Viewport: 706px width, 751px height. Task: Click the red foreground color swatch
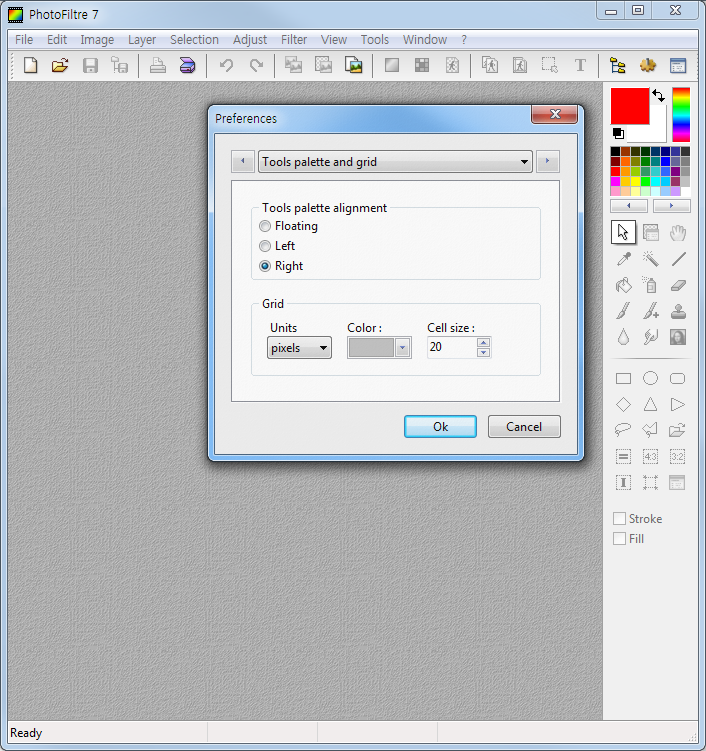coord(630,106)
